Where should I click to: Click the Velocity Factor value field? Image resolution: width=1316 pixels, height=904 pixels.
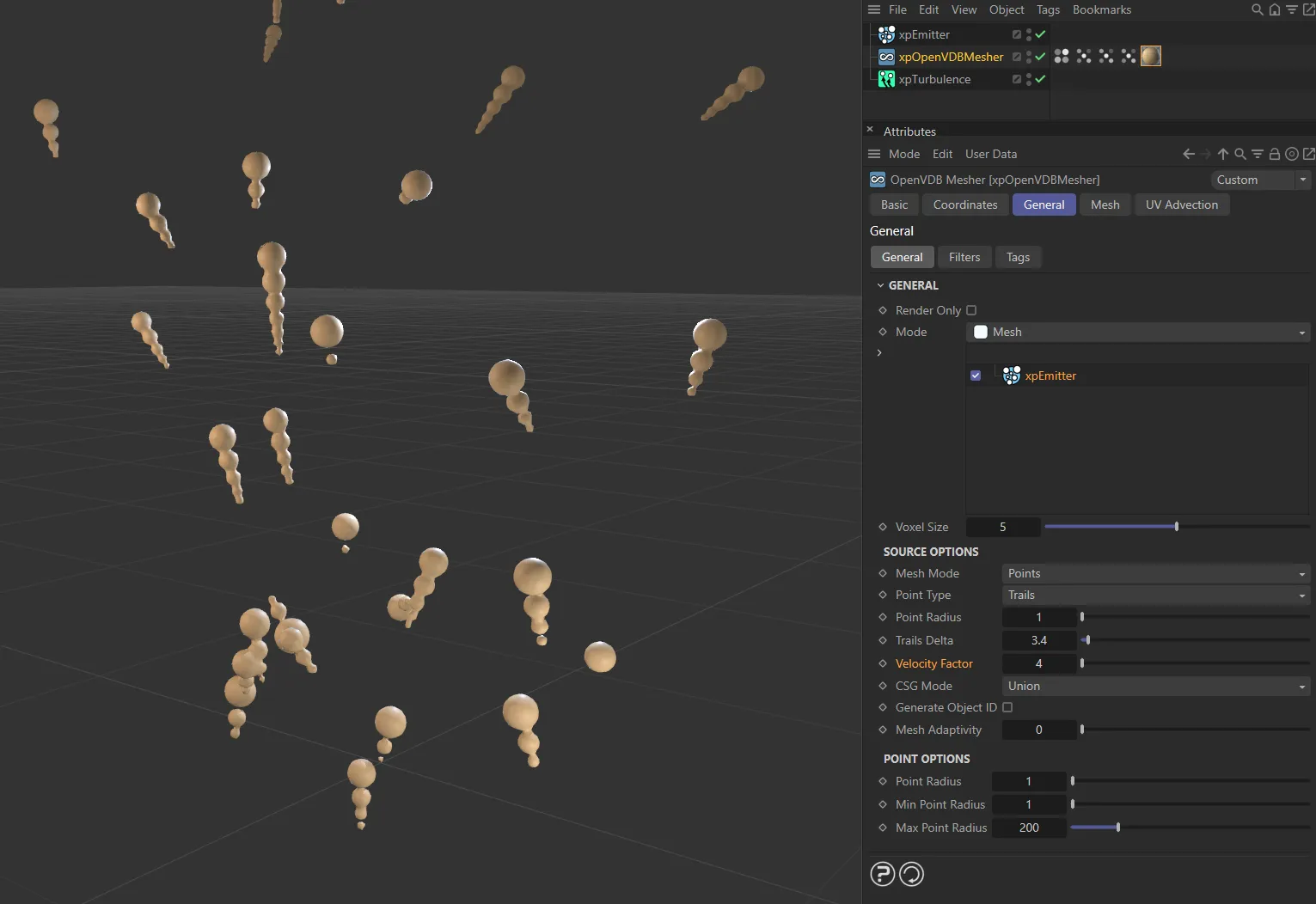[1038, 663]
